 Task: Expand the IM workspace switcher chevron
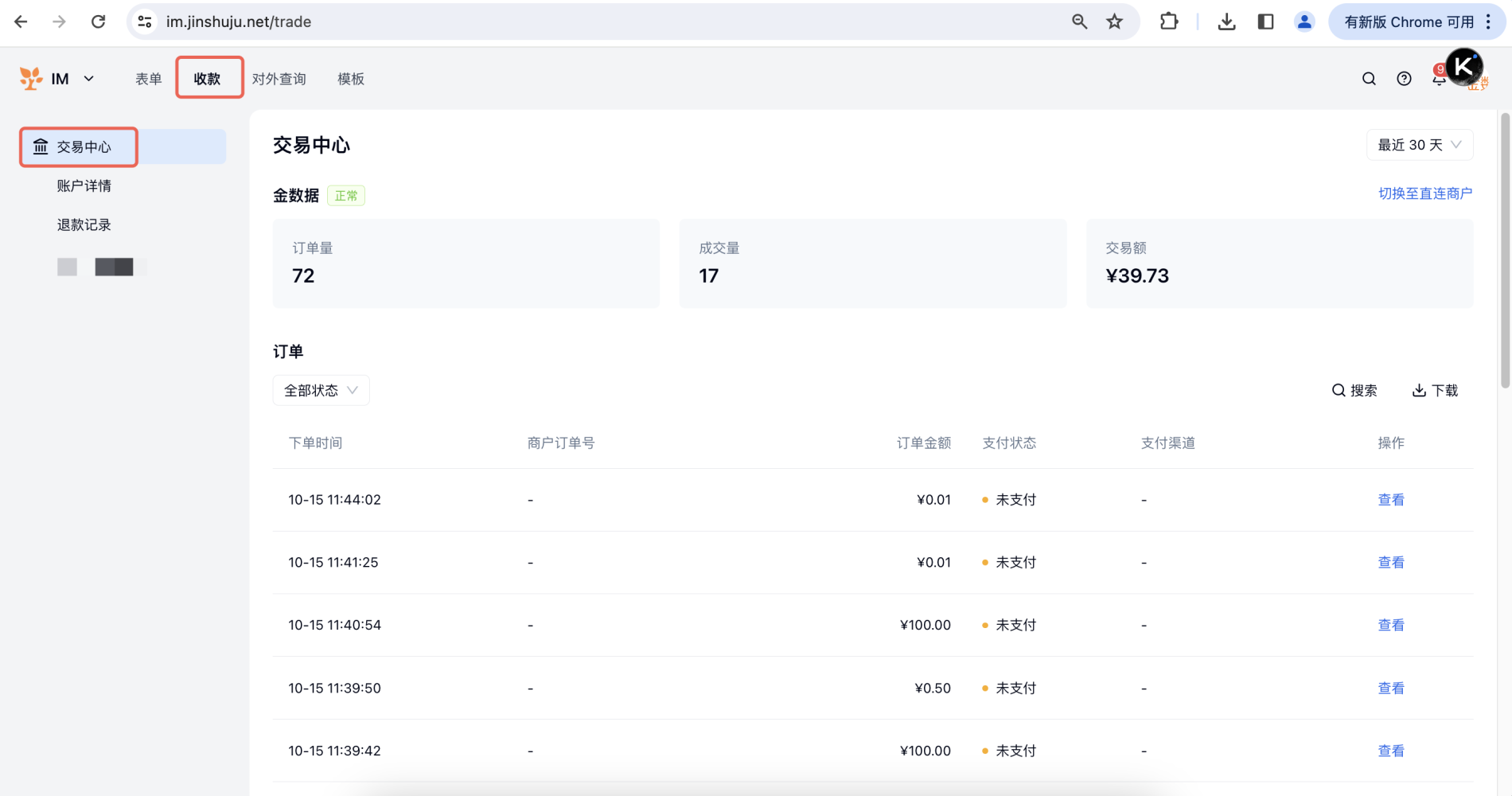89,78
